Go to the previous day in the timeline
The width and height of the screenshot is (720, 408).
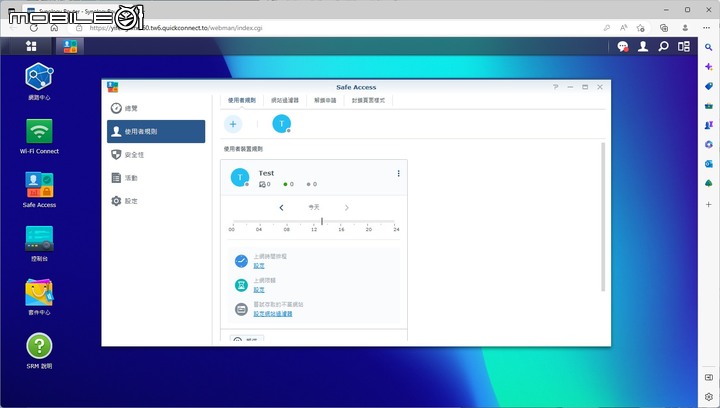coord(281,207)
